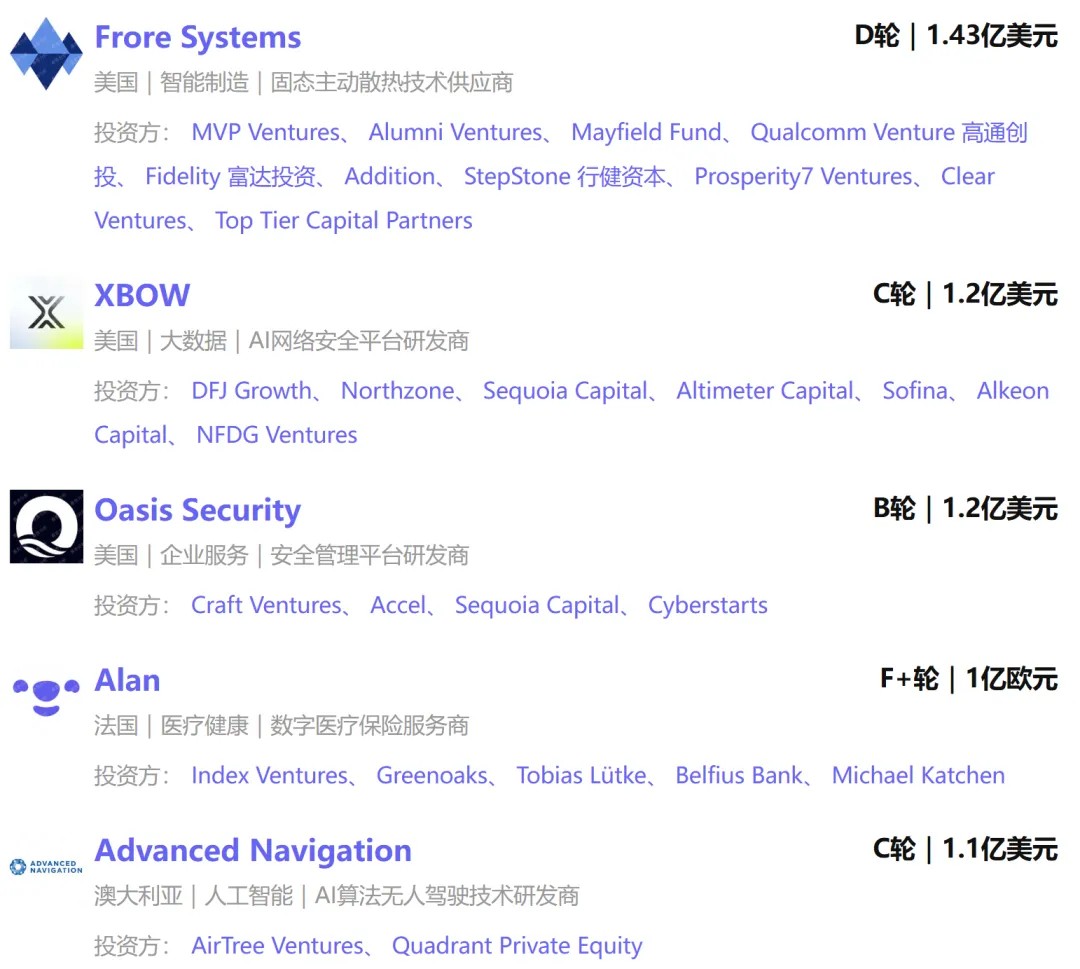
Task: Click Top Tier Capital Partners link
Action: 344,220
